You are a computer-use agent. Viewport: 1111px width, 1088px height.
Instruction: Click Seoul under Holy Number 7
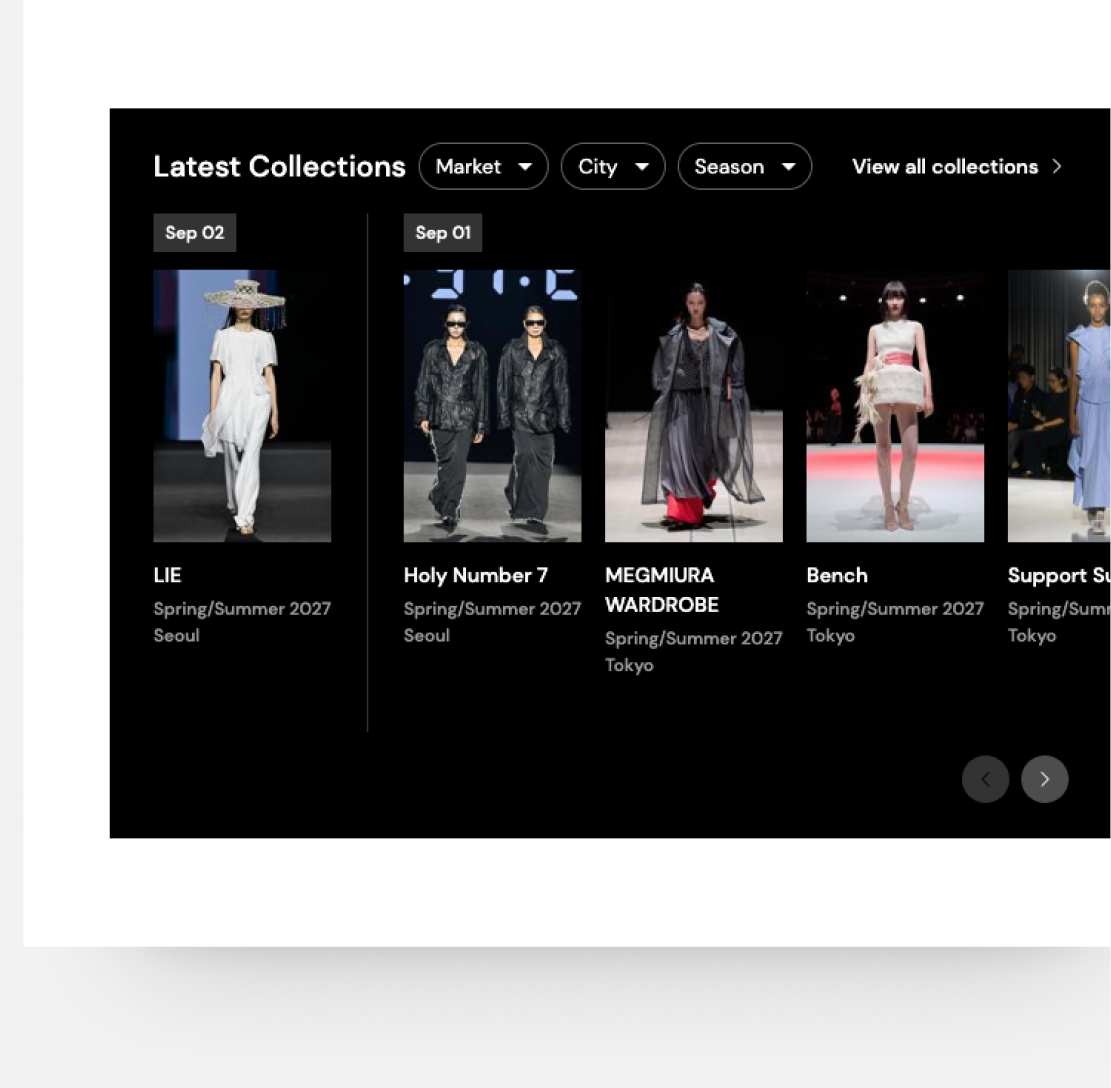tap(427, 635)
